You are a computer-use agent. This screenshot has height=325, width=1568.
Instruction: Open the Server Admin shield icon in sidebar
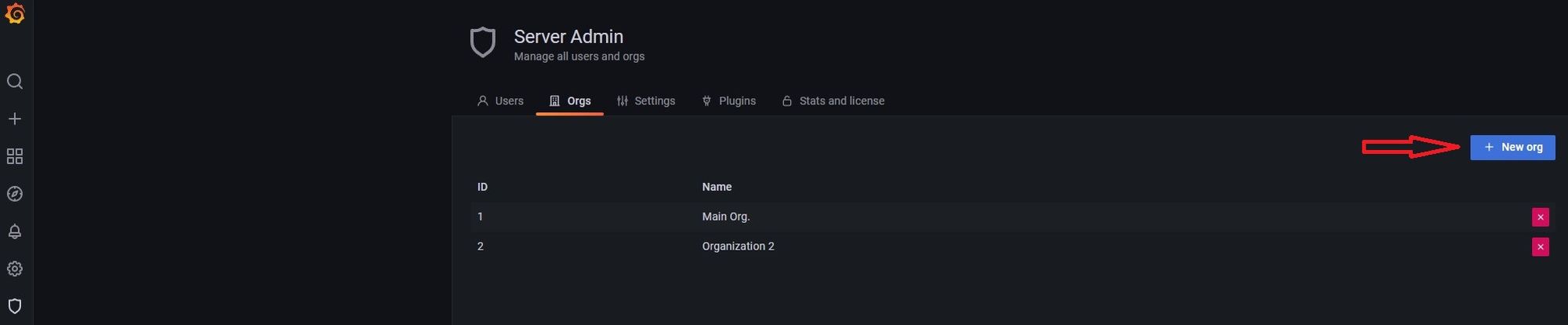click(x=15, y=306)
